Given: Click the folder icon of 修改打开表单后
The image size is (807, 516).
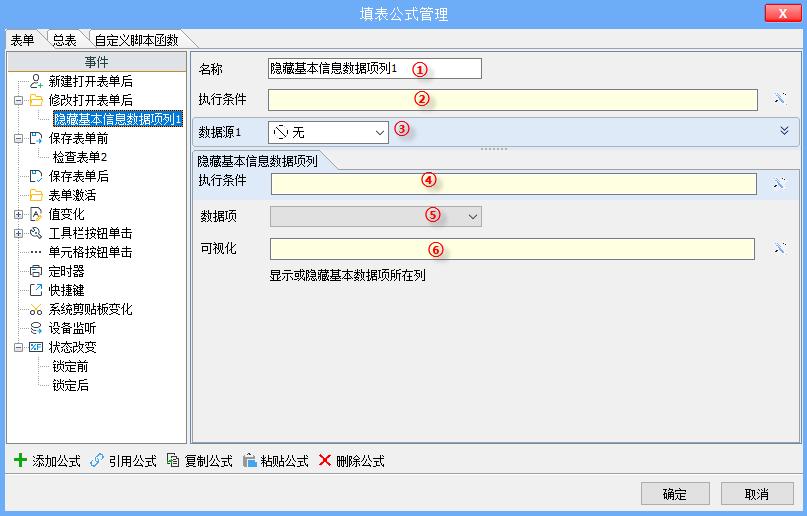Looking at the screenshot, I should tap(36, 100).
